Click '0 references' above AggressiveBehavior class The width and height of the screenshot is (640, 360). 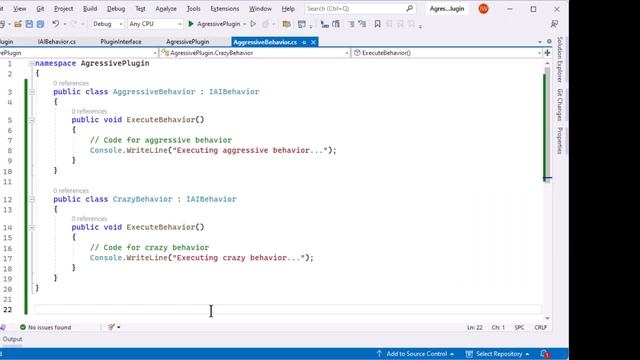[71, 83]
